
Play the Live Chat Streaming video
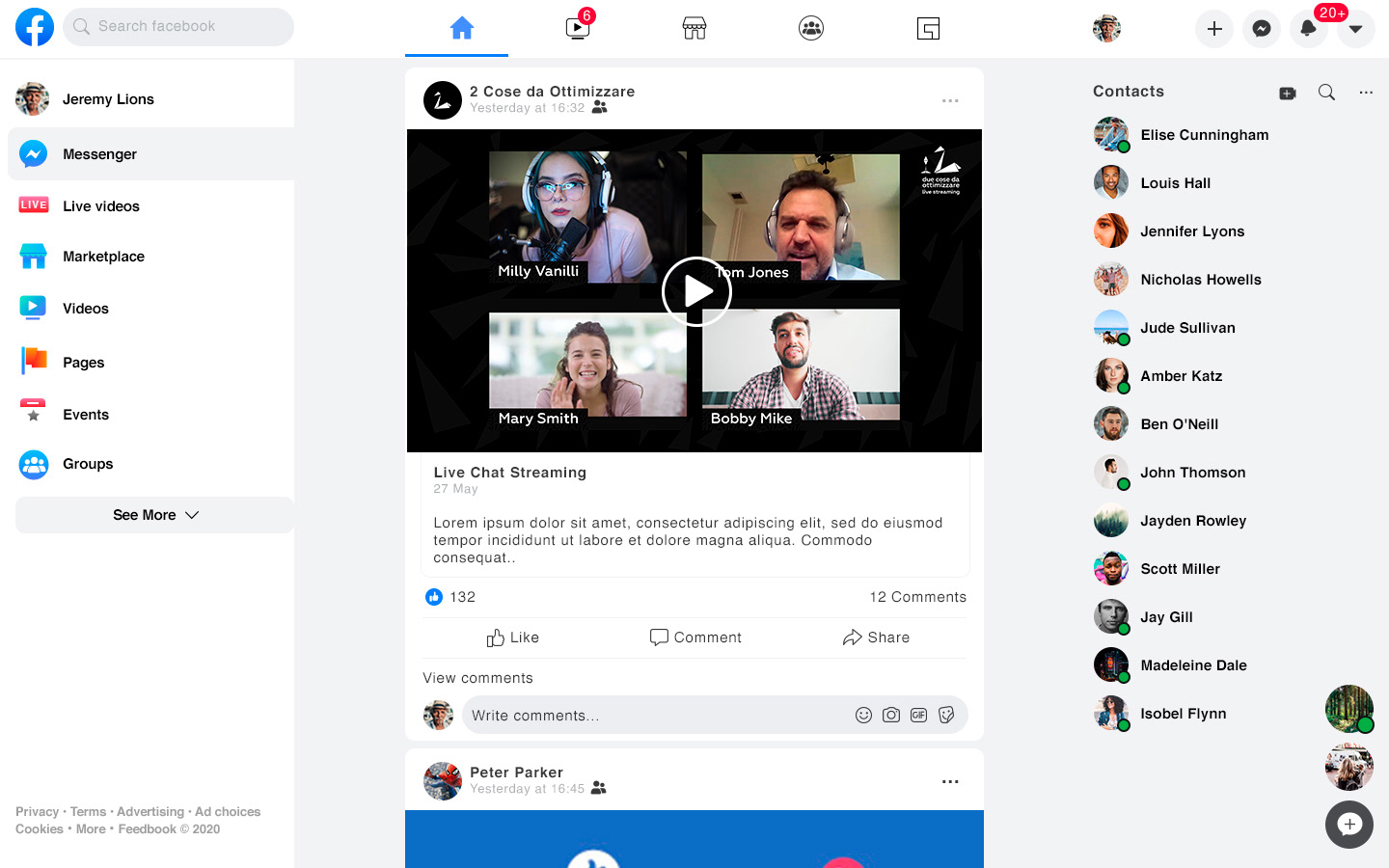(x=696, y=291)
